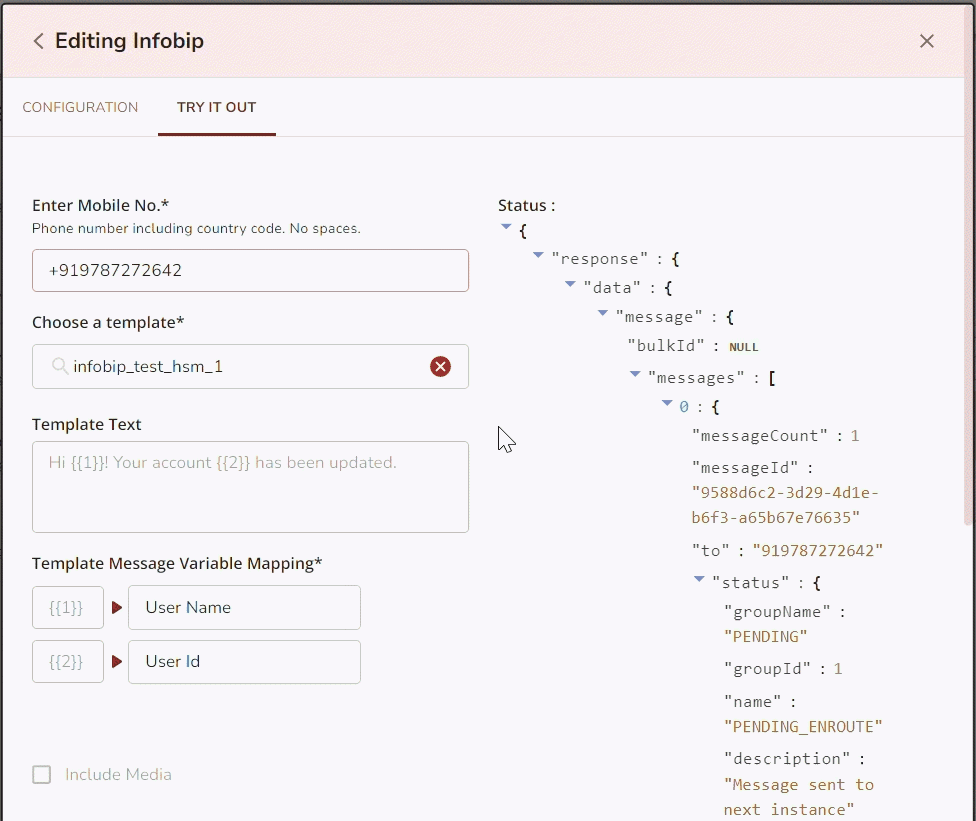Click the back arrow beside Editing Infobip

click(39, 41)
